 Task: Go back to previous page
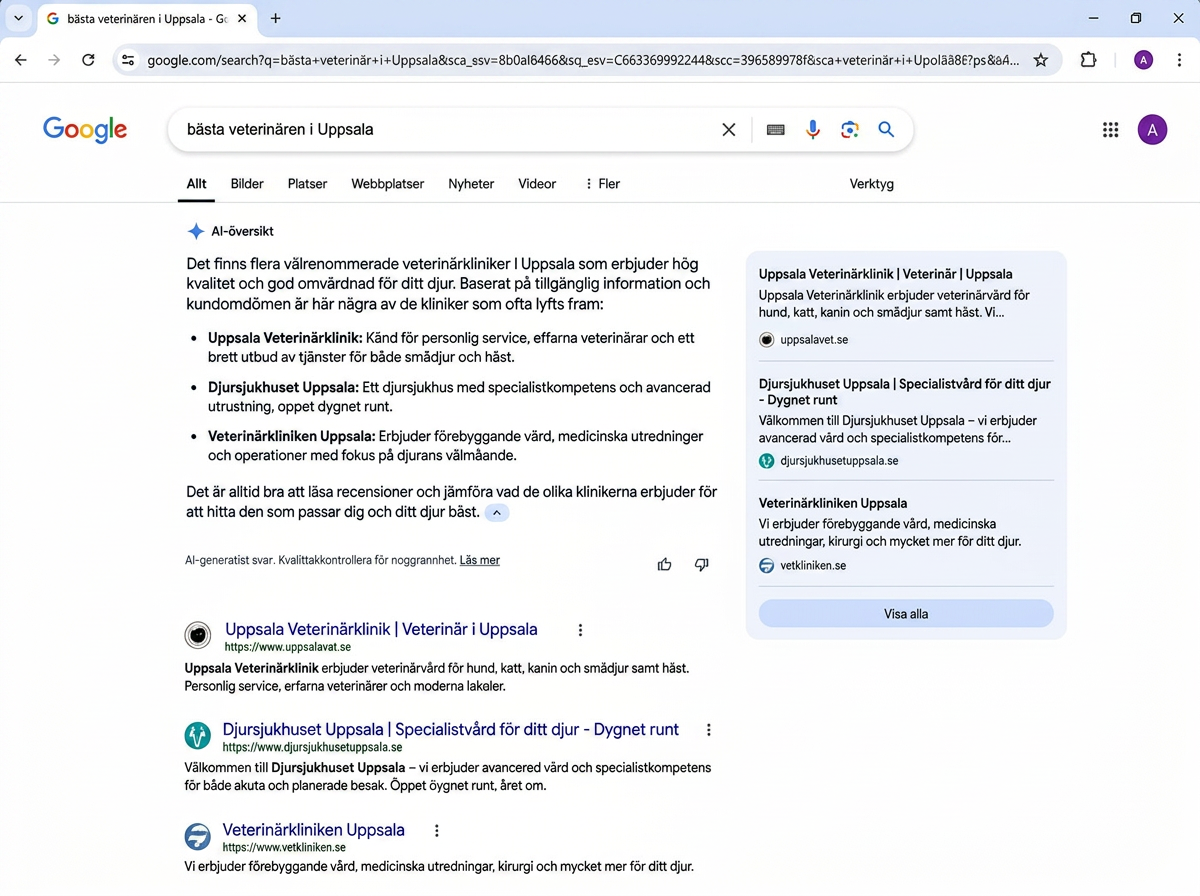(x=21, y=60)
